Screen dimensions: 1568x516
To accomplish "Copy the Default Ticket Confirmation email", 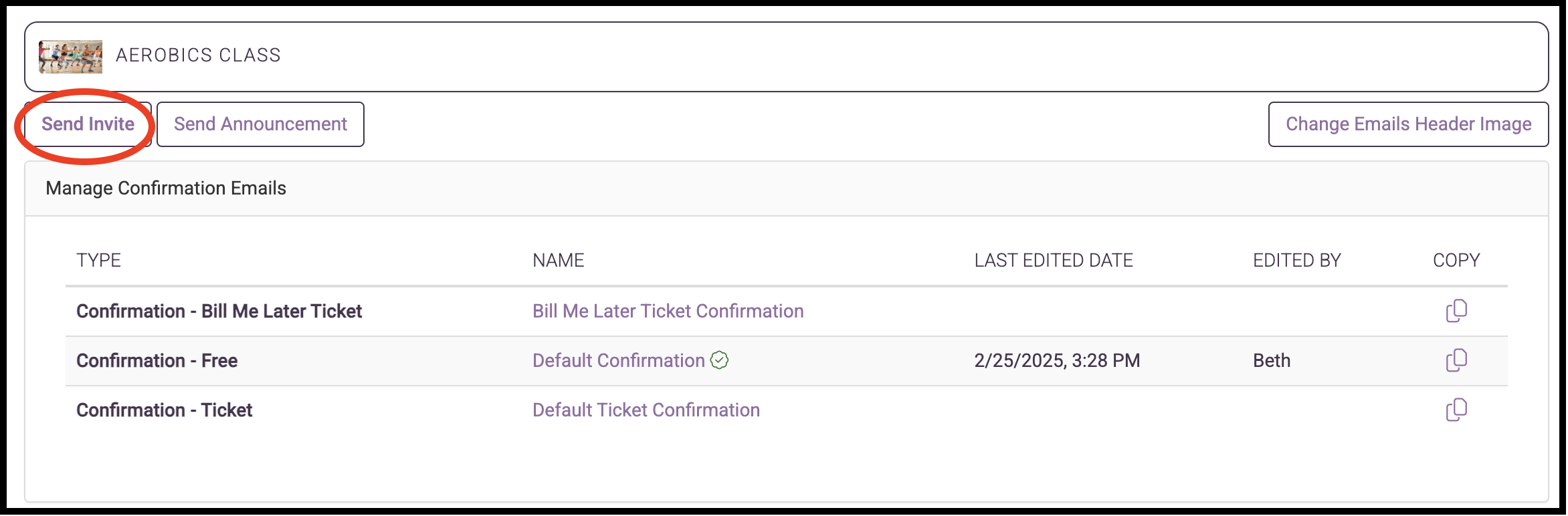I will [1456, 410].
